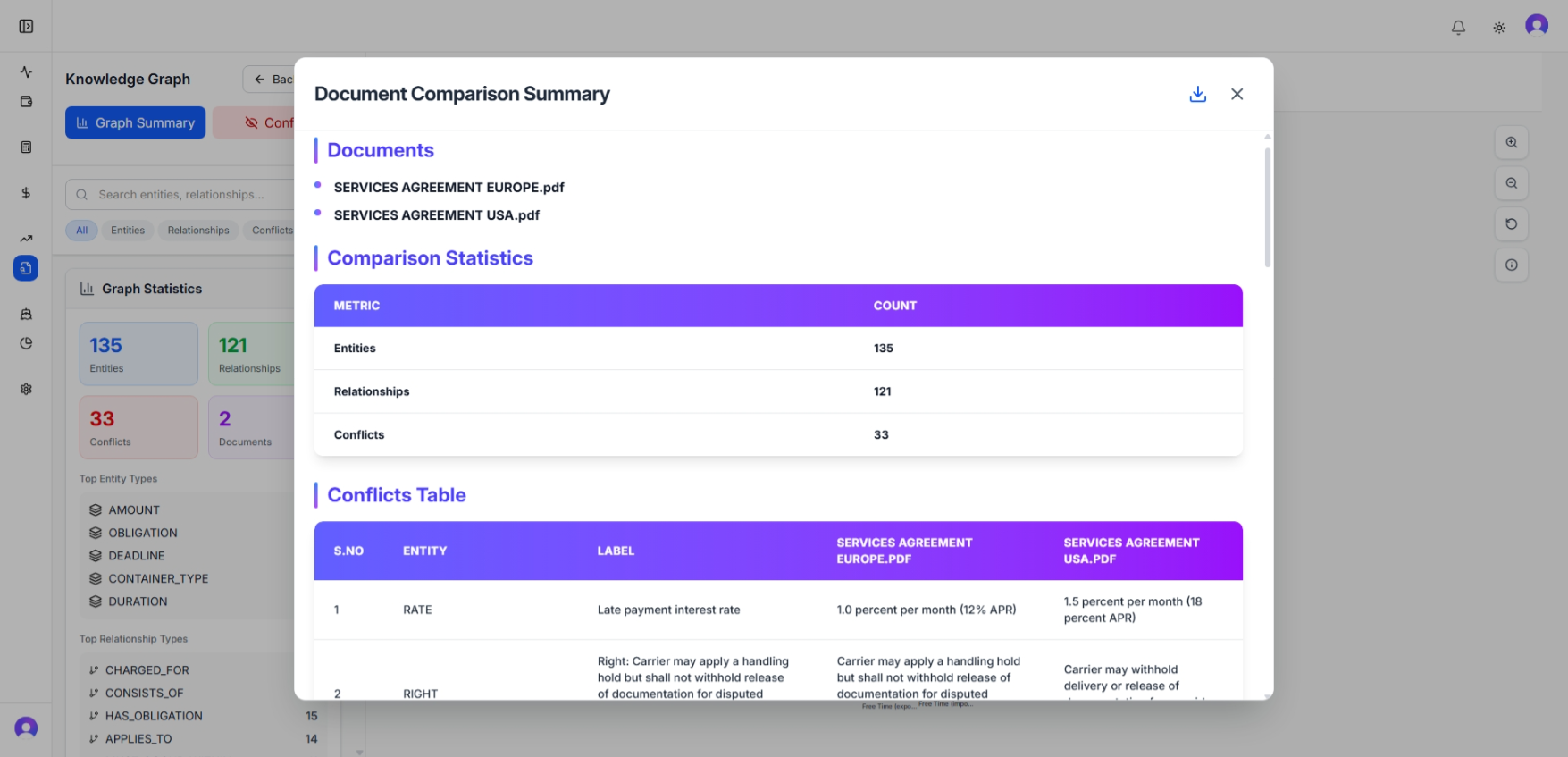Open user avatar menu at top right
This screenshot has height=757, width=1568.
pyautogui.click(x=1537, y=26)
